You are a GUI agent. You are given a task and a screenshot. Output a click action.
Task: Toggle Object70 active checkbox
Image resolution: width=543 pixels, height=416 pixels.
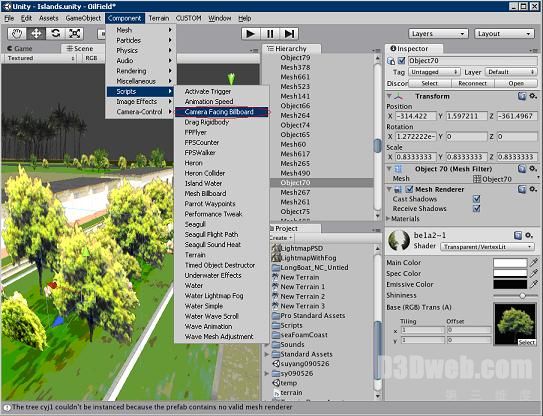[402, 61]
